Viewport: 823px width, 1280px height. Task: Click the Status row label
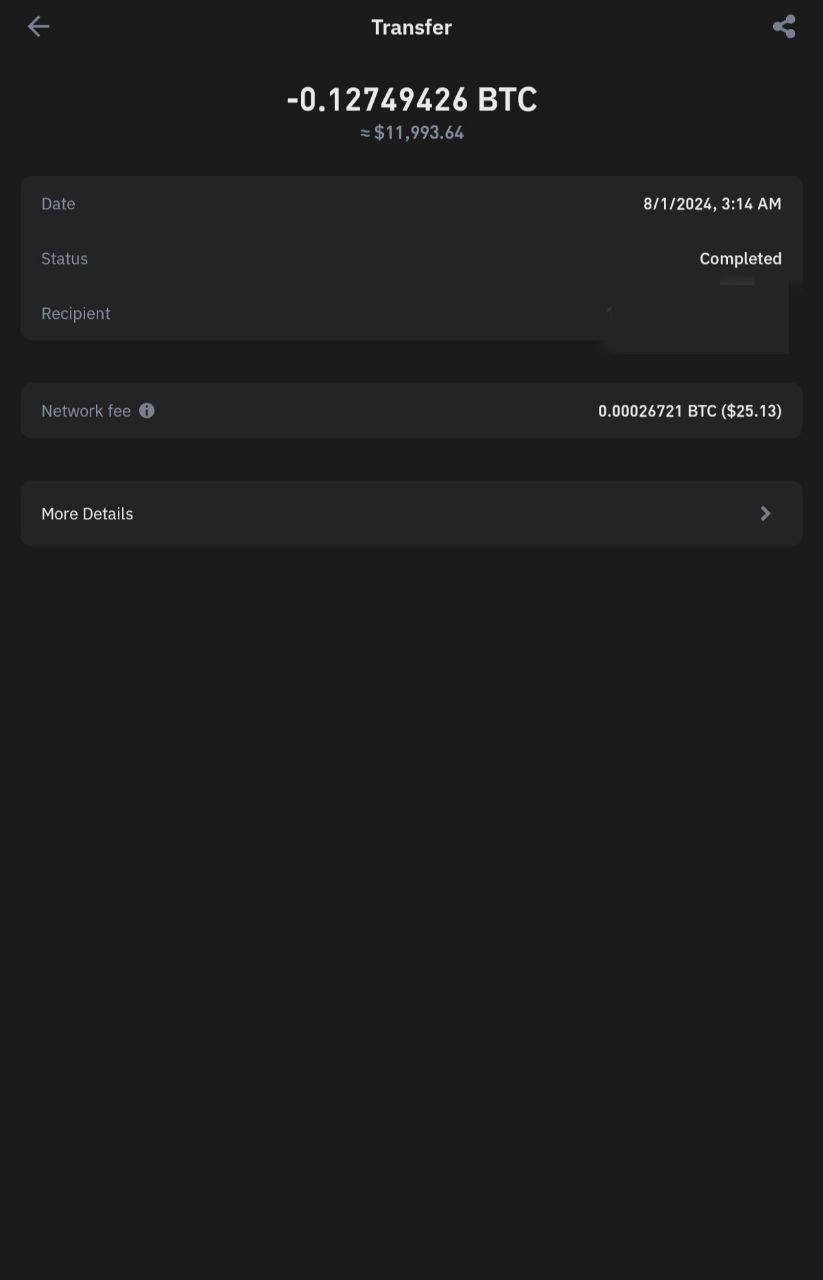click(x=64, y=258)
